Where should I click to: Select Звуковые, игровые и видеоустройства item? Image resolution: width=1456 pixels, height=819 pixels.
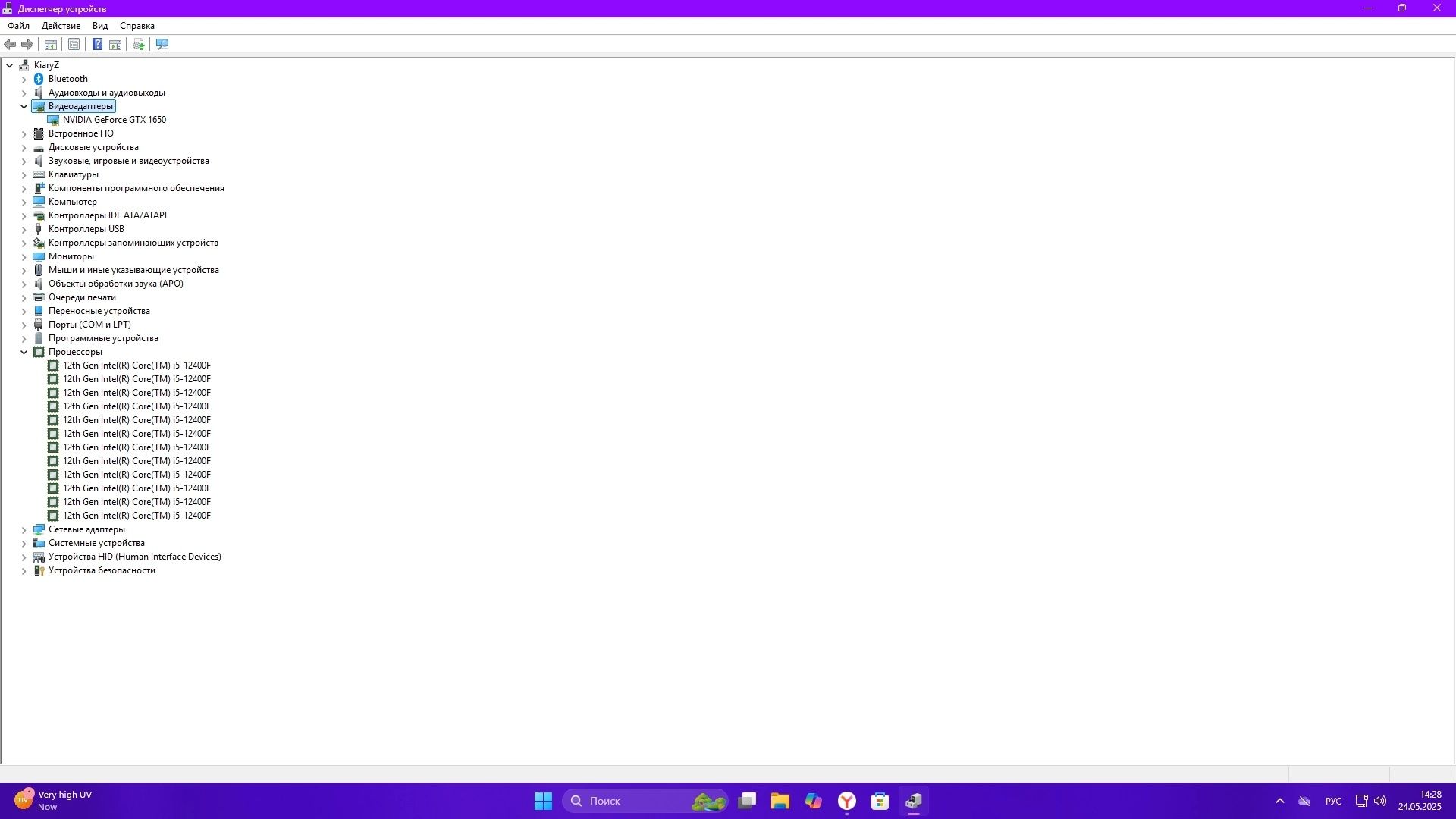[x=129, y=161]
